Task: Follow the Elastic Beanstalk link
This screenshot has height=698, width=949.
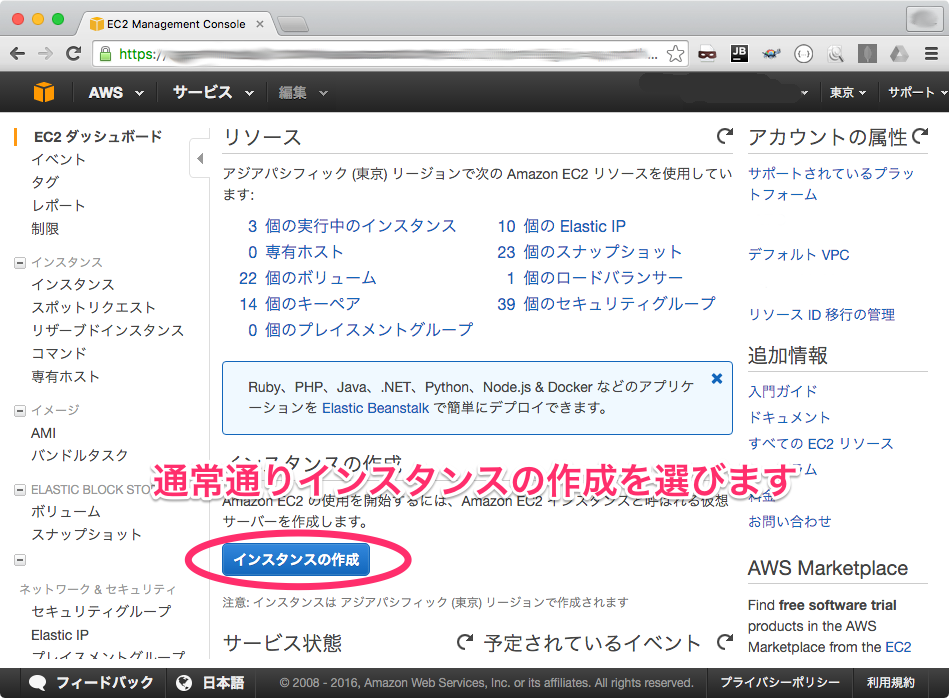Action: 375,408
